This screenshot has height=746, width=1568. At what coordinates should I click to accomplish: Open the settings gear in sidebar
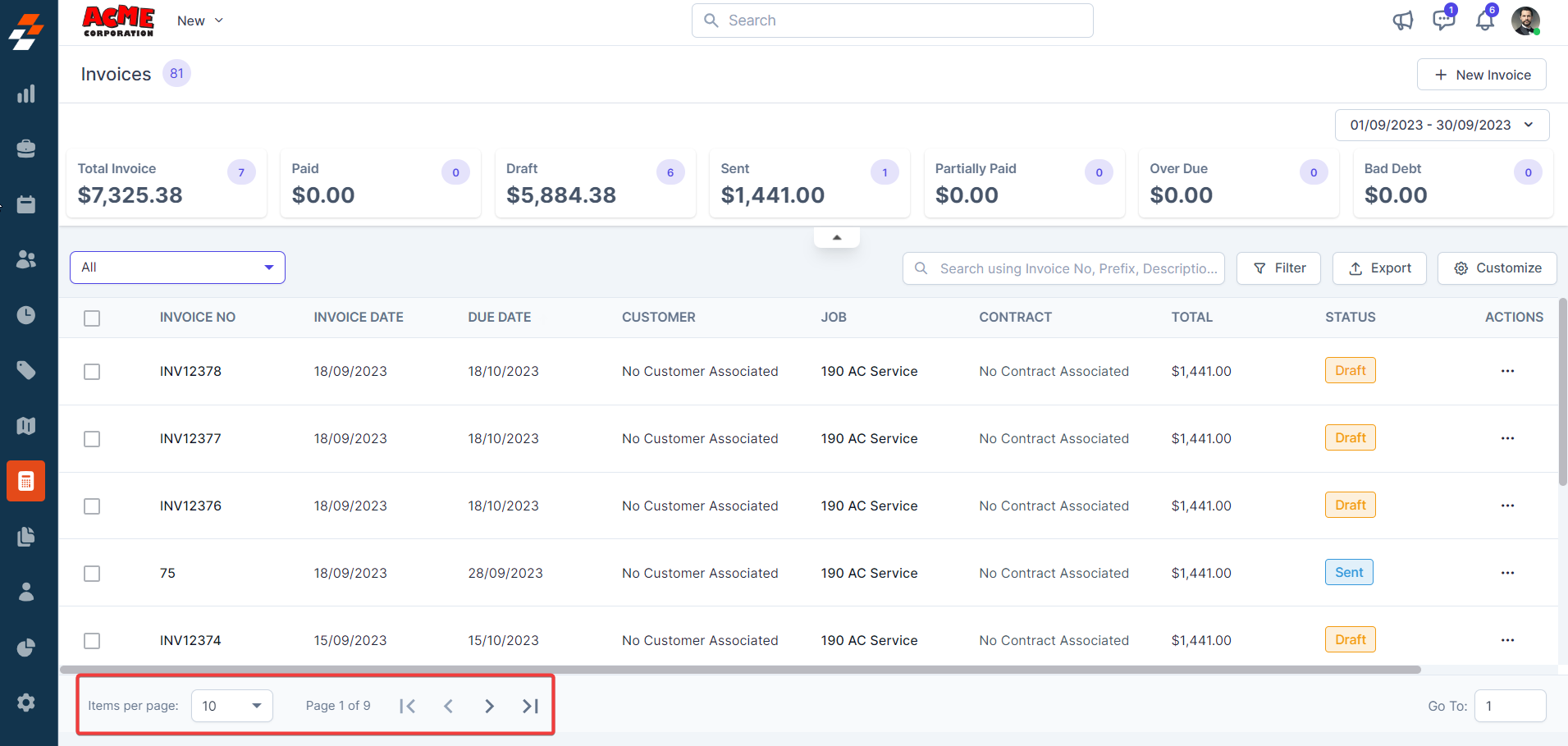coord(26,703)
